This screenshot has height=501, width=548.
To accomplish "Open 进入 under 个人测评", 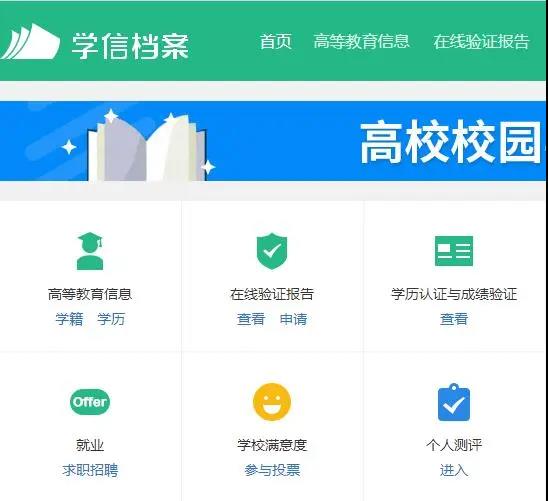I will point(454,470).
